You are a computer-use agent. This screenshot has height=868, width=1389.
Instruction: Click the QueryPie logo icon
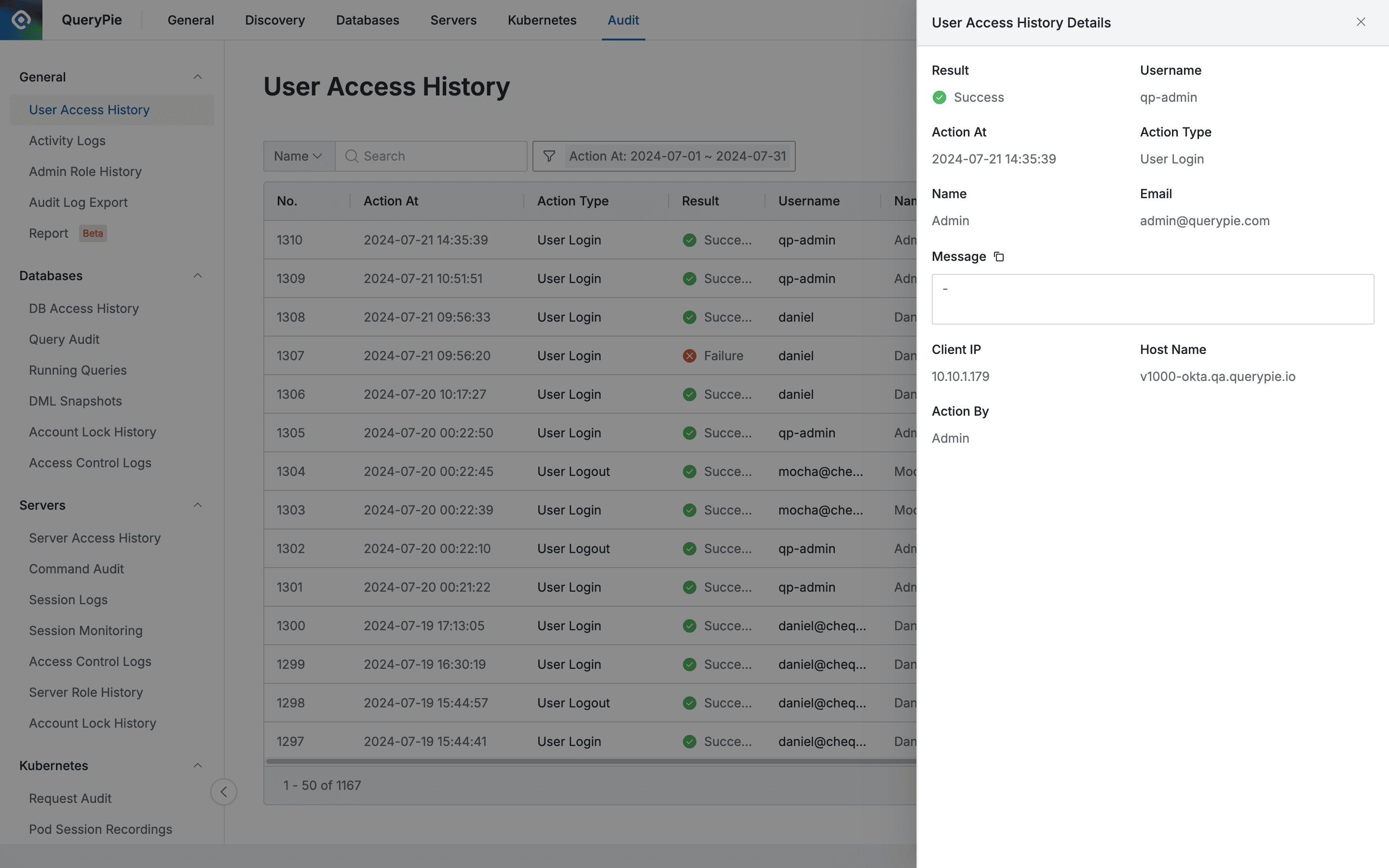click(x=21, y=19)
